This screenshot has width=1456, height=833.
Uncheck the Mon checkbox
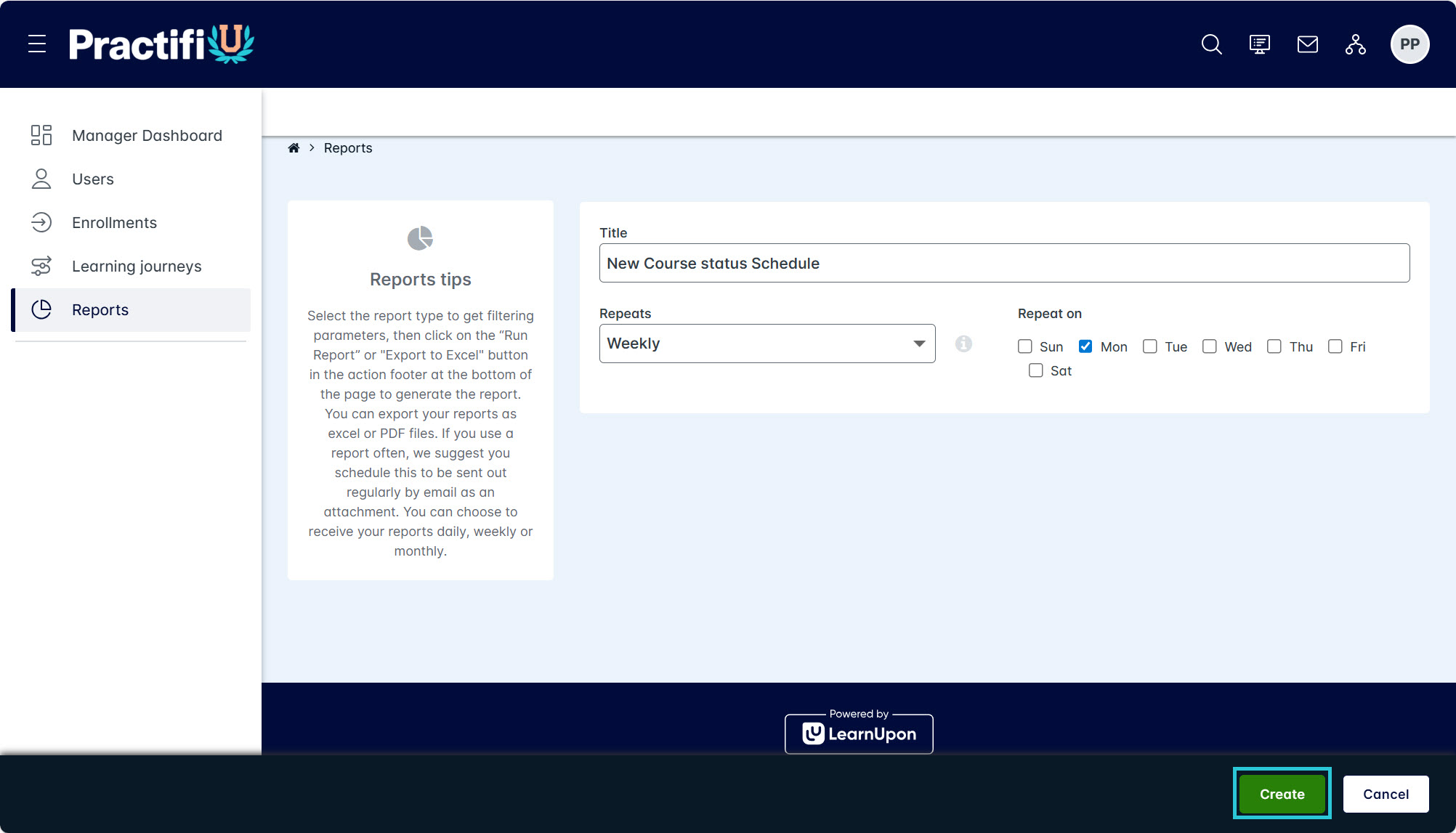pyautogui.click(x=1085, y=346)
